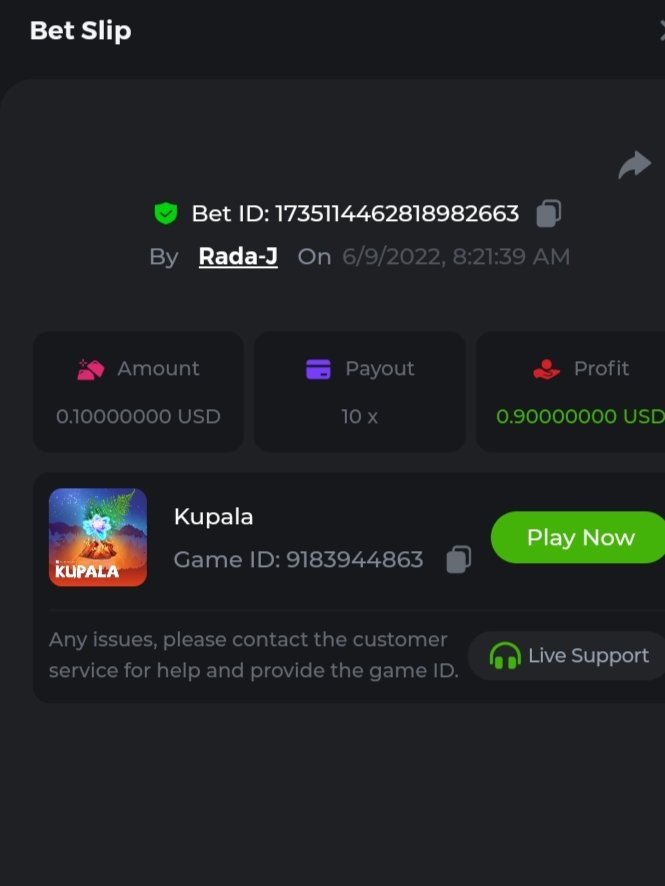This screenshot has height=886, width=665.
Task: Click the bet date and time text
Action: (456, 257)
